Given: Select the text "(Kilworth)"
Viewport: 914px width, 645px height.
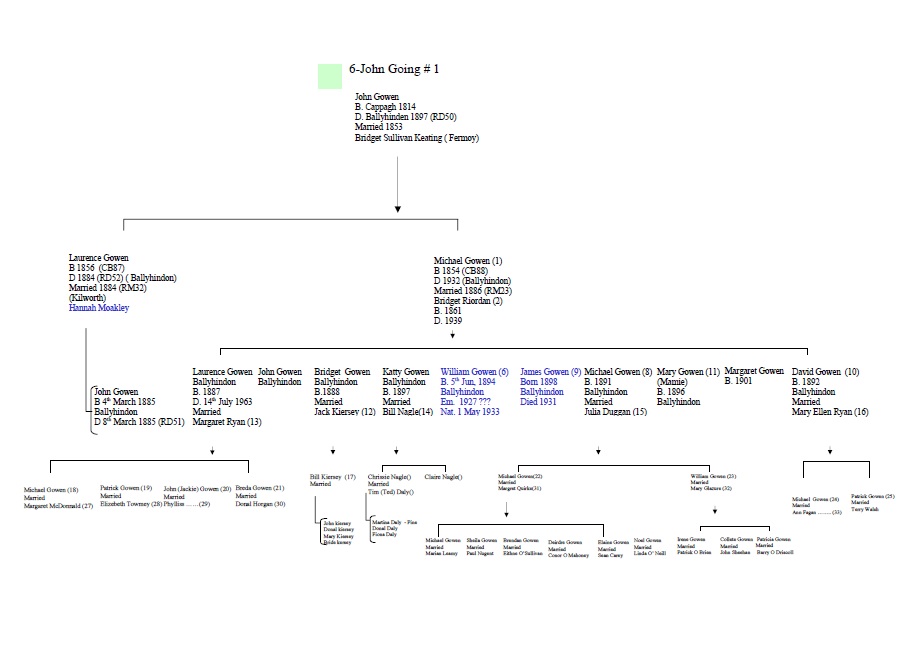Looking at the screenshot, I should click(87, 297).
